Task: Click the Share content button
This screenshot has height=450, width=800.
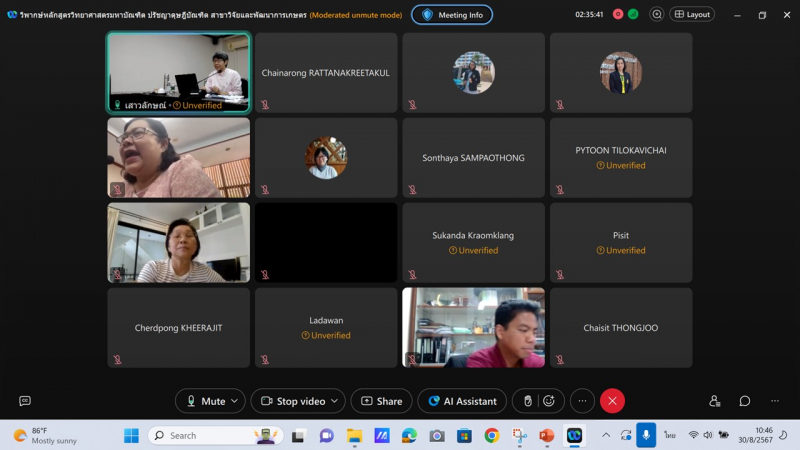Action: 380,401
